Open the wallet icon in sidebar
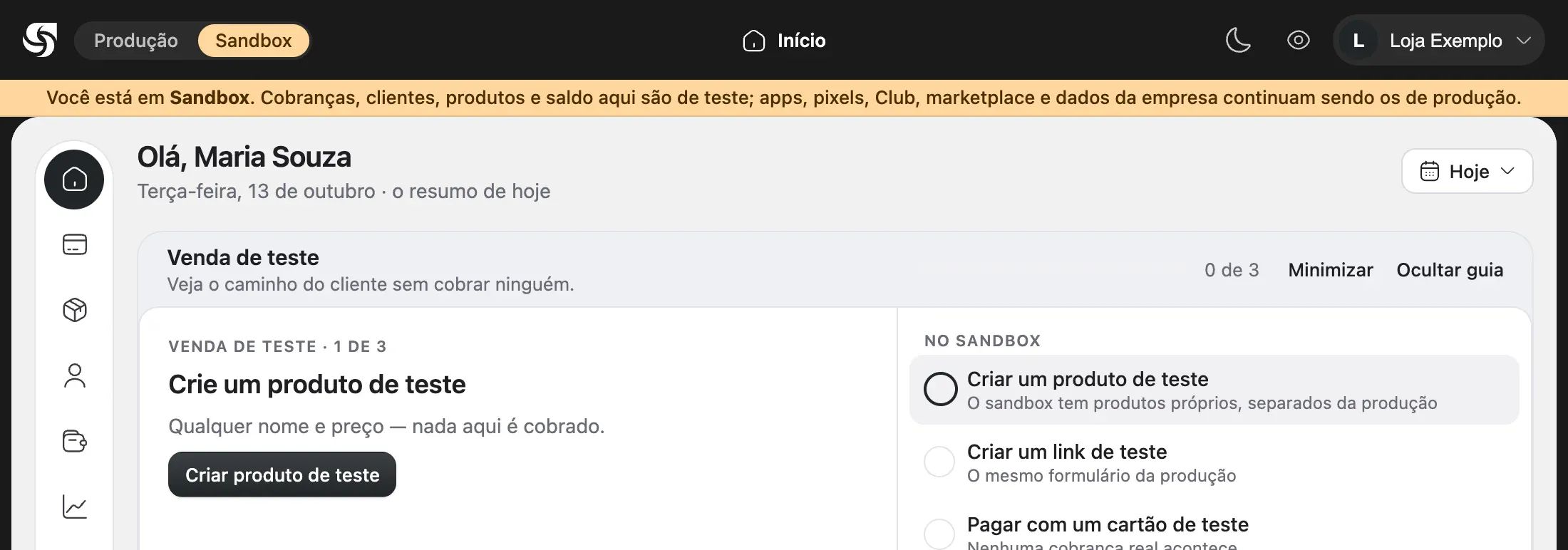The image size is (1568, 550). pyautogui.click(x=75, y=441)
